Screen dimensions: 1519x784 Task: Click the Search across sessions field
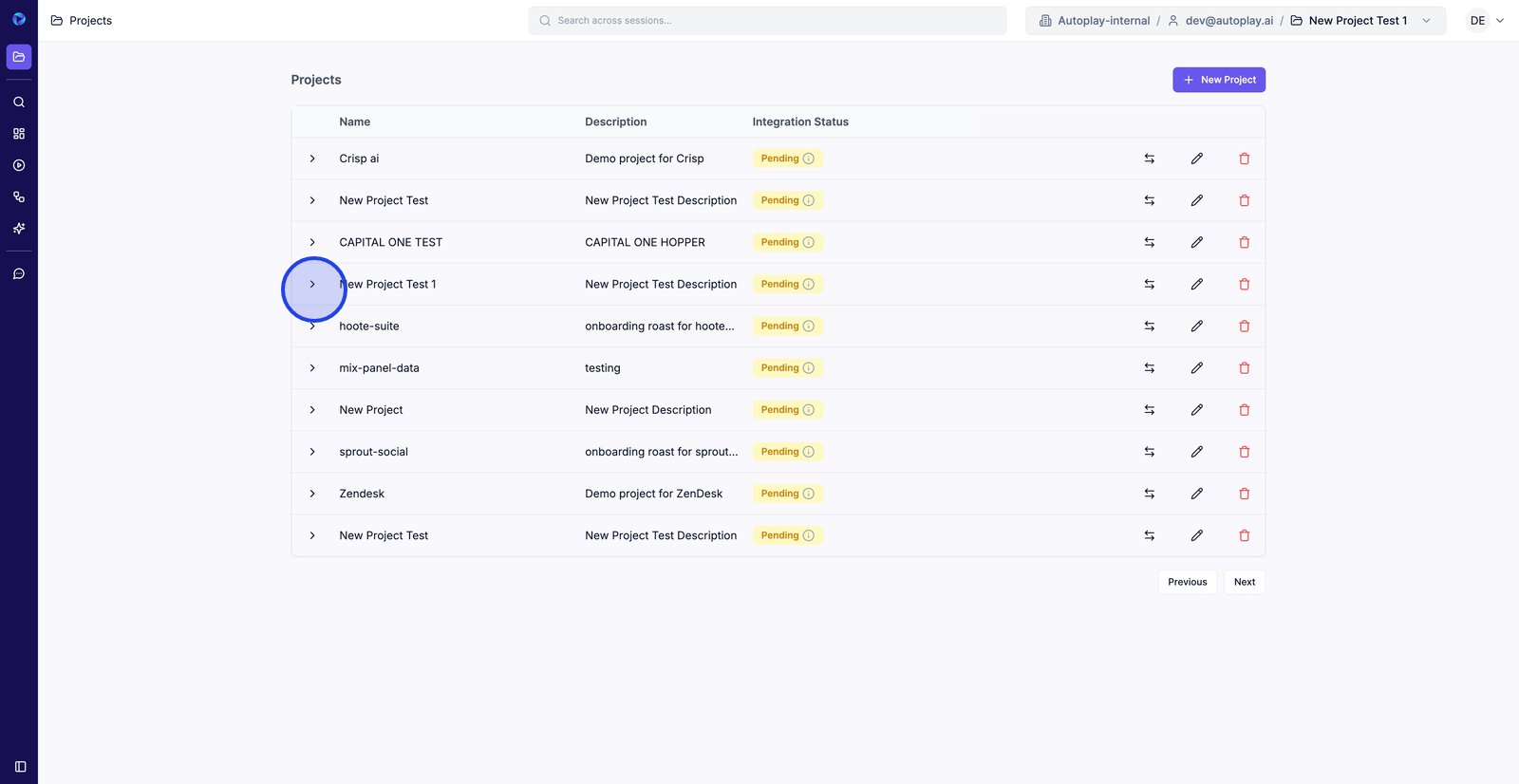(x=767, y=21)
